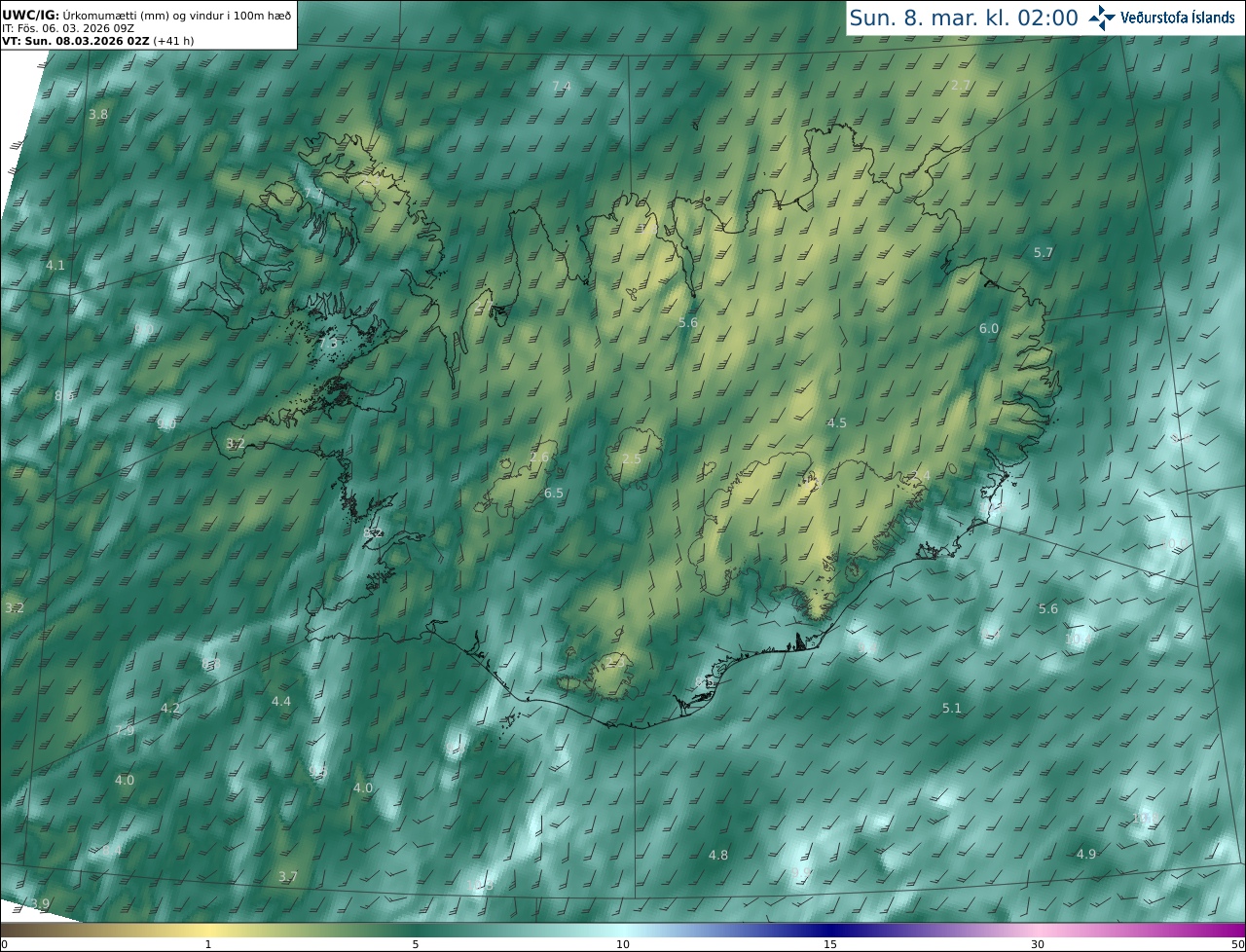Click the 7.9 value on the map
Screen dimensions: 1246x952
pyautogui.click(x=125, y=730)
